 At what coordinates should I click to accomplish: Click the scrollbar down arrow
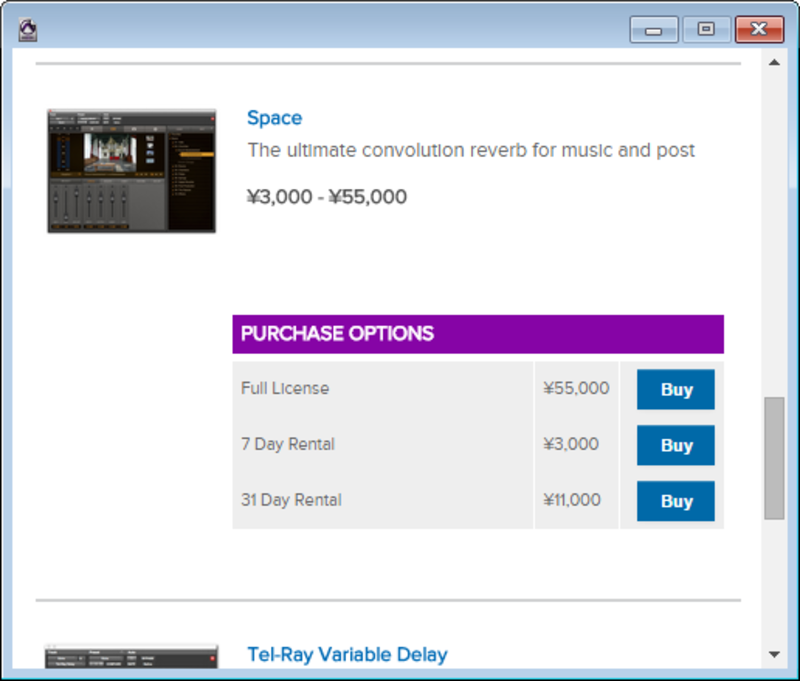[x=774, y=654]
